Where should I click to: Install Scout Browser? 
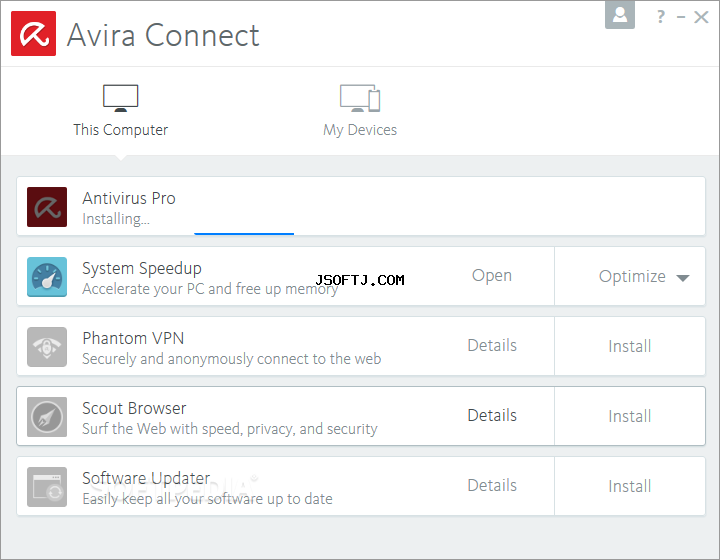pyautogui.click(x=630, y=416)
